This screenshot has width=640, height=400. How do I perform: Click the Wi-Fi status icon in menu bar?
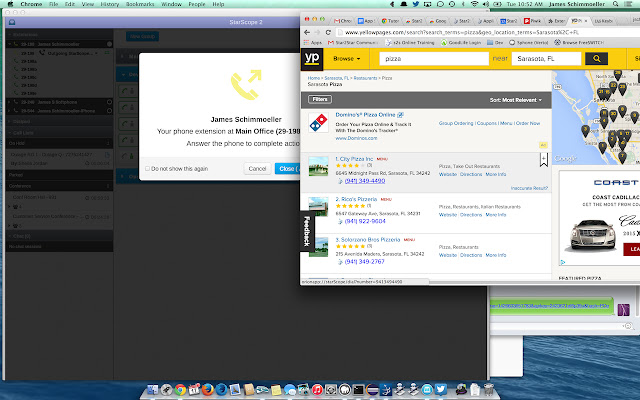tap(474, 4)
